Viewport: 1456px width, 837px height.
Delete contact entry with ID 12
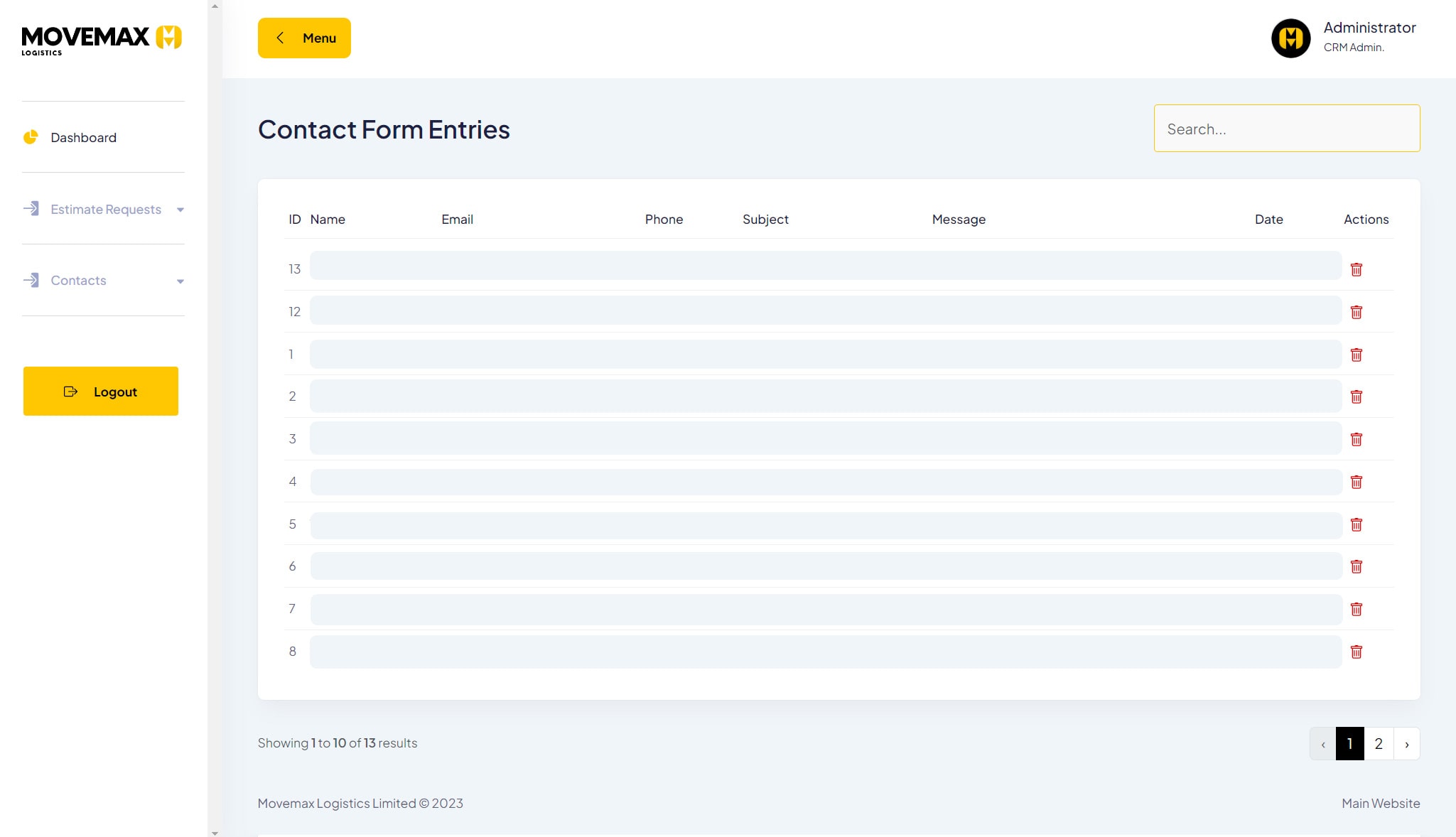[1356, 312]
